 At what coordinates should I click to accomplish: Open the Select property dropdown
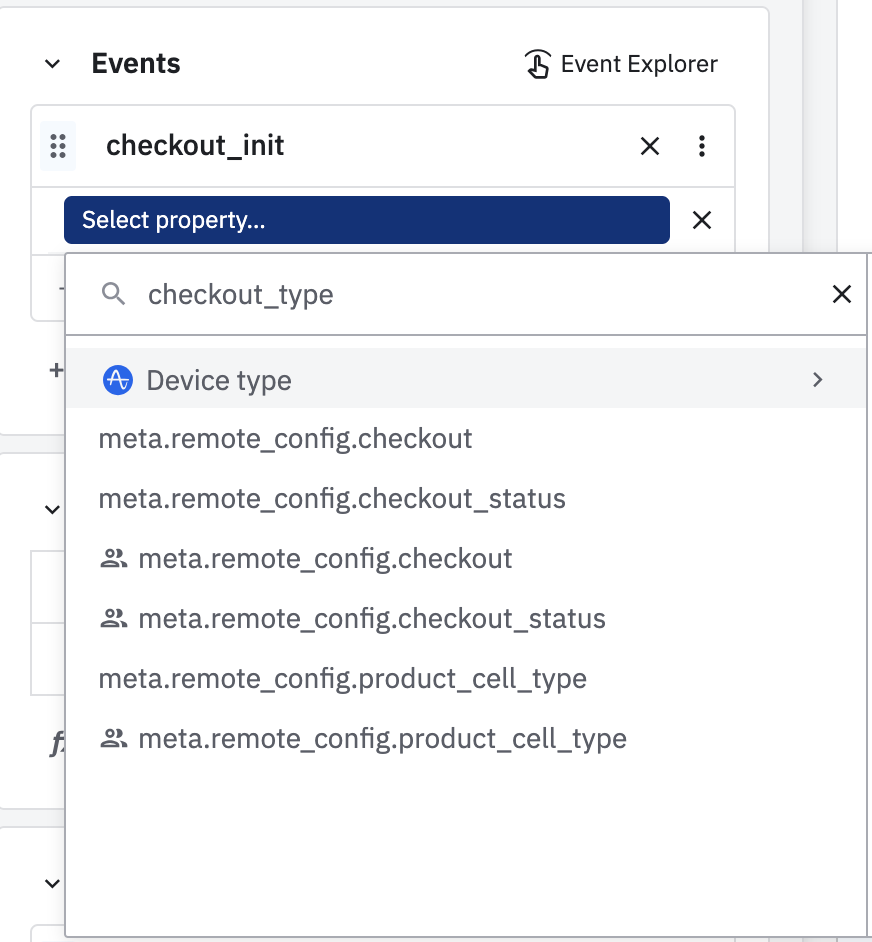coord(366,220)
